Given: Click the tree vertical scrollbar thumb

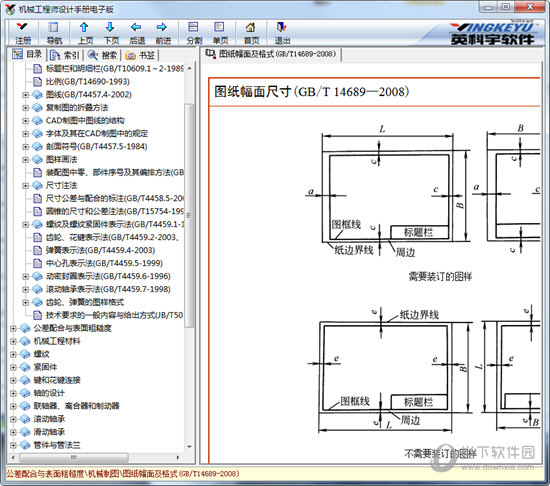Looking at the screenshot, I should click(189, 216).
